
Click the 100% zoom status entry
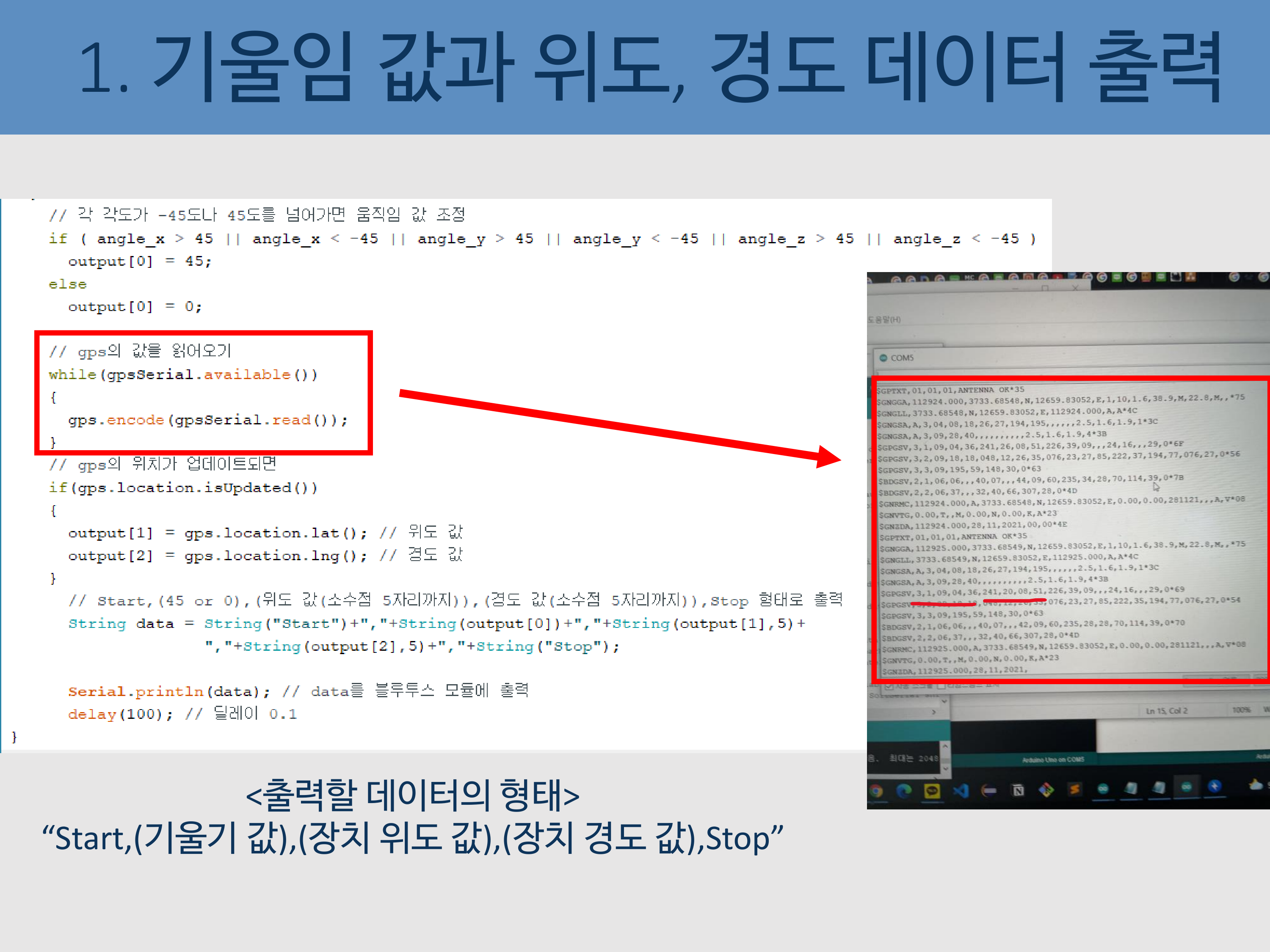pos(1241,710)
